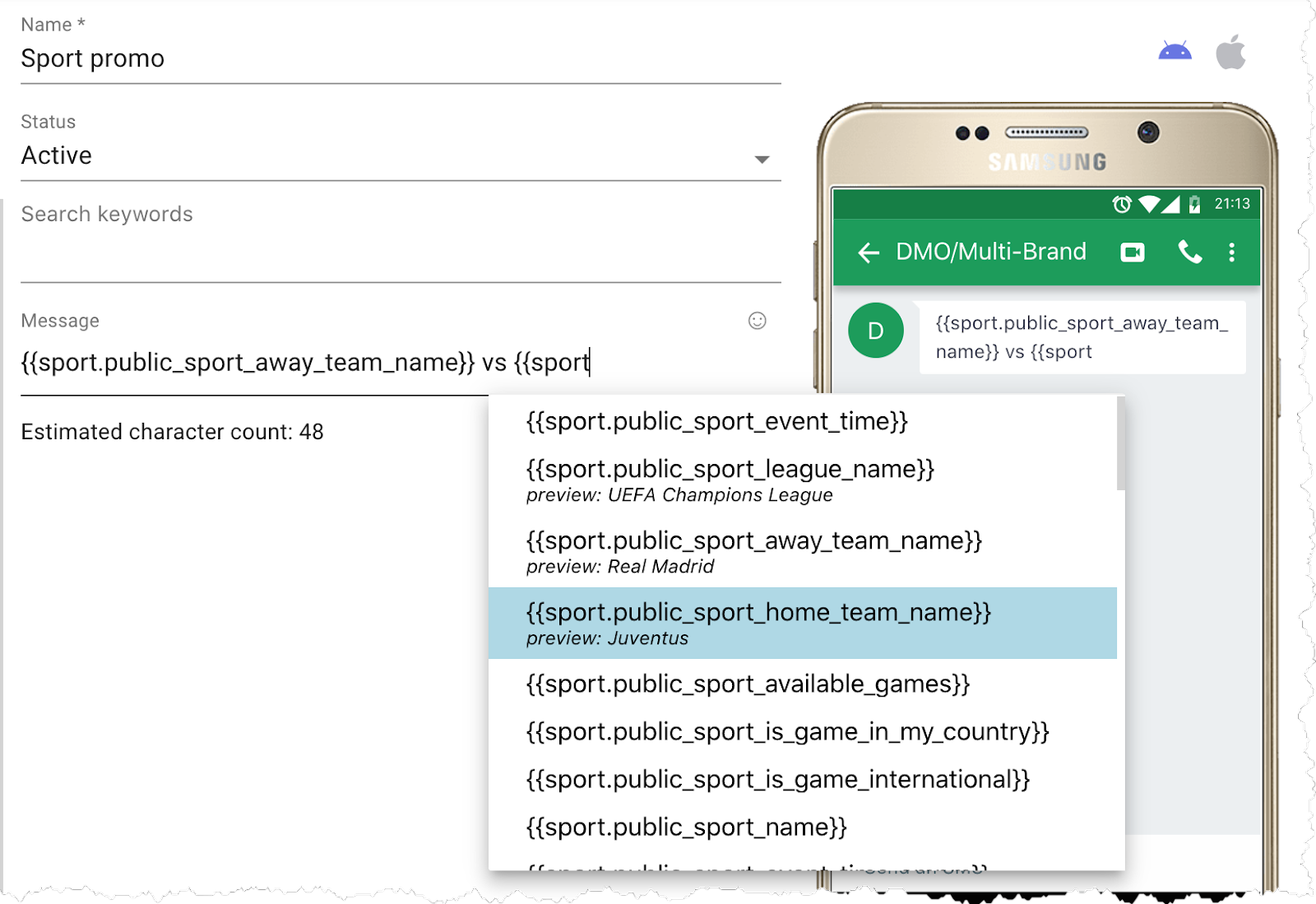Open the emoji picker in Message

(x=757, y=321)
